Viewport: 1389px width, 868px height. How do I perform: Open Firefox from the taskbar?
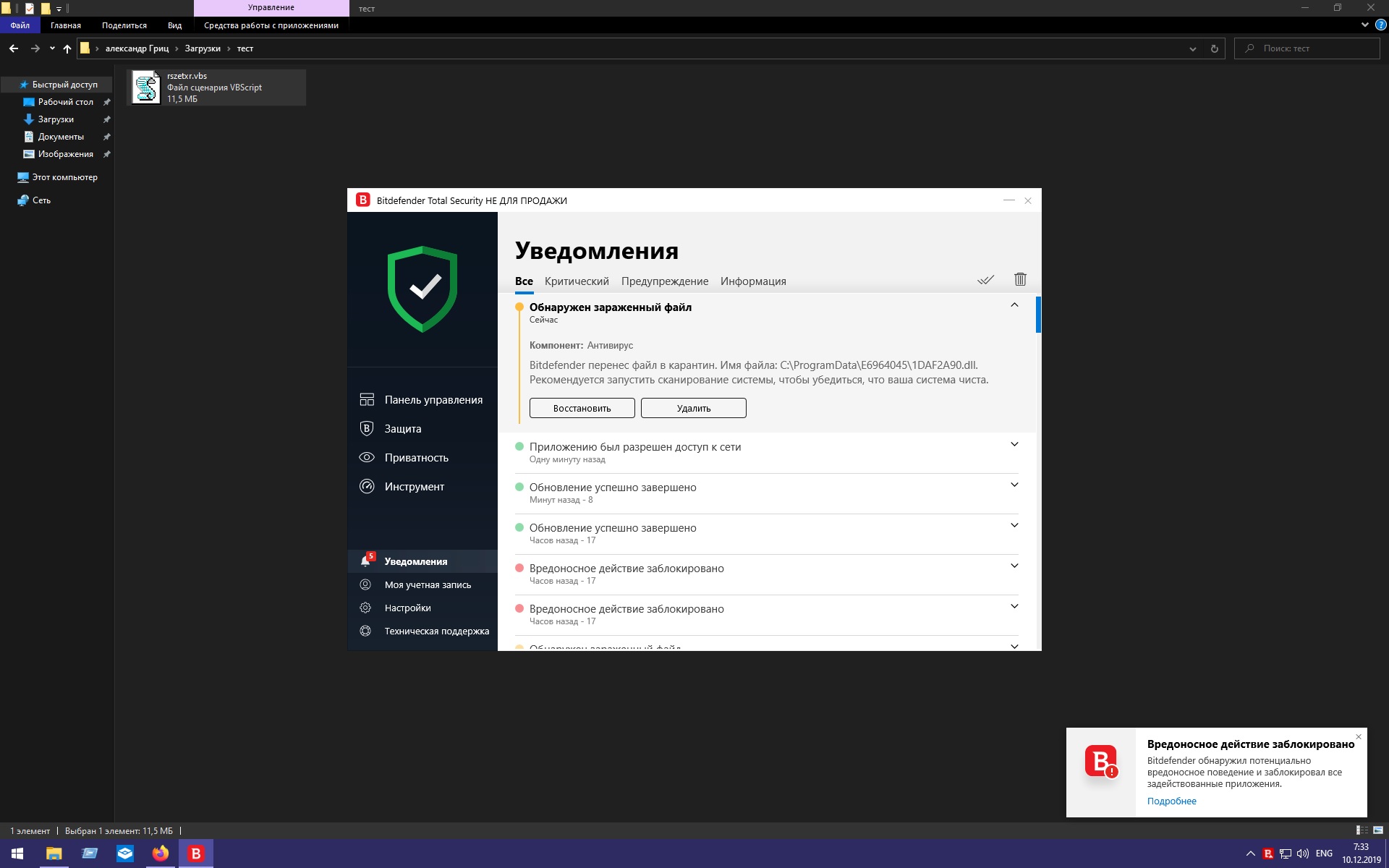pyautogui.click(x=160, y=854)
